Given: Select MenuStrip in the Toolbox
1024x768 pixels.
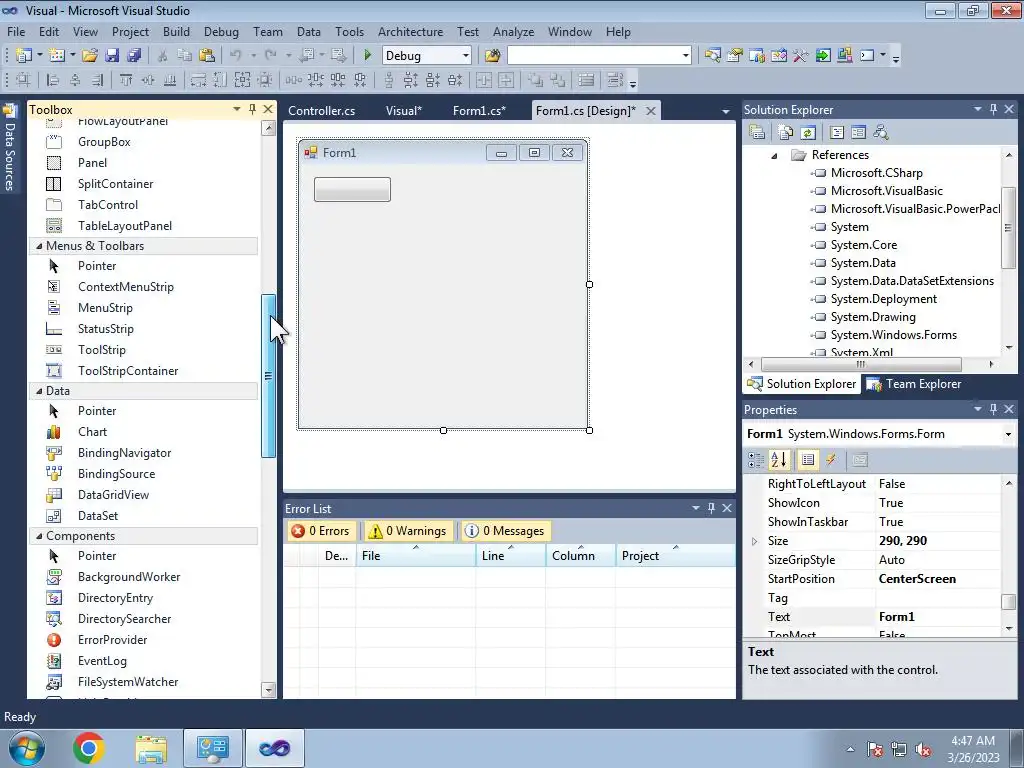Looking at the screenshot, I should 105,308.
